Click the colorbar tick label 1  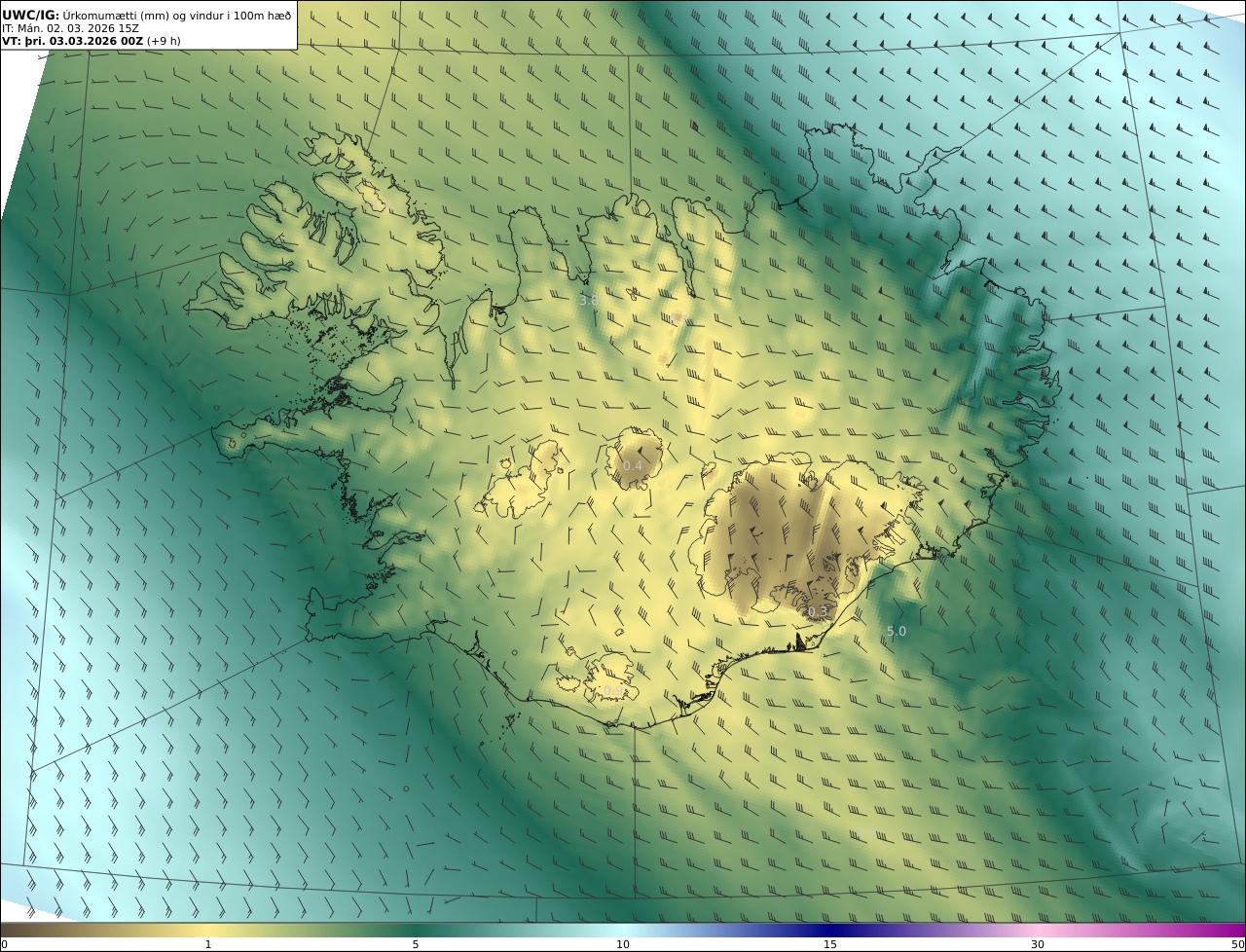(207, 944)
